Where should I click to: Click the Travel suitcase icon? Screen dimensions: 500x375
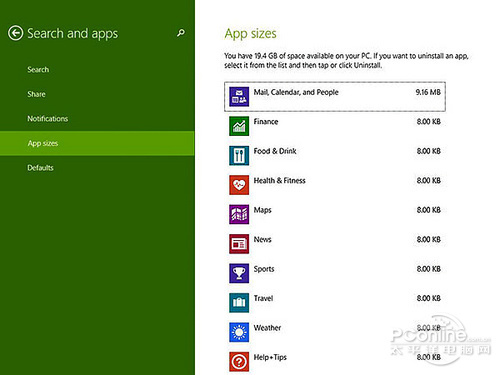239,303
